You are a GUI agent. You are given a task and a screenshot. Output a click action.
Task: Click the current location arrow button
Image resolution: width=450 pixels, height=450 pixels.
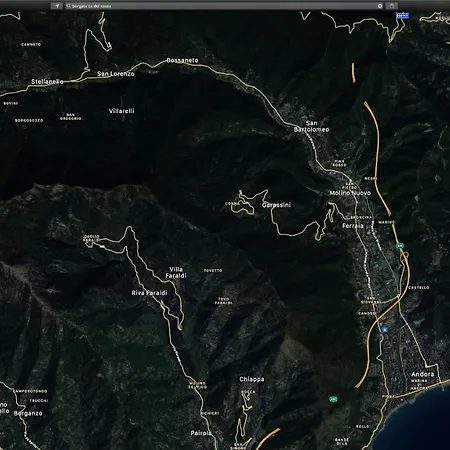point(57,6)
